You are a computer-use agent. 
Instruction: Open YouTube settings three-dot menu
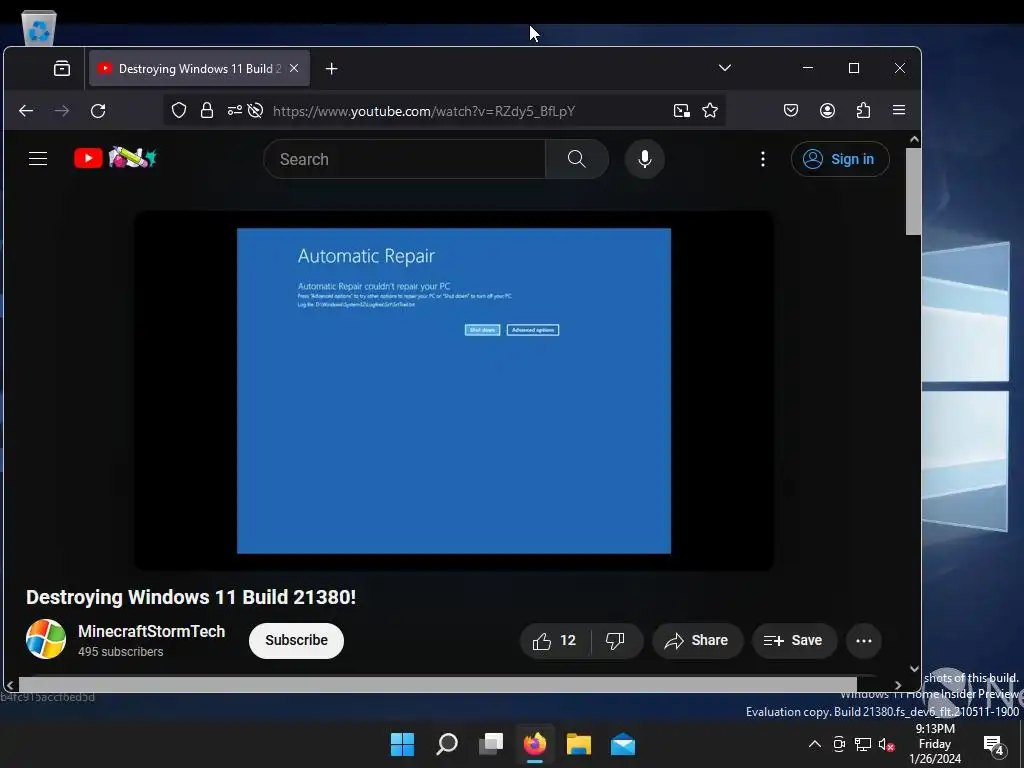[763, 159]
